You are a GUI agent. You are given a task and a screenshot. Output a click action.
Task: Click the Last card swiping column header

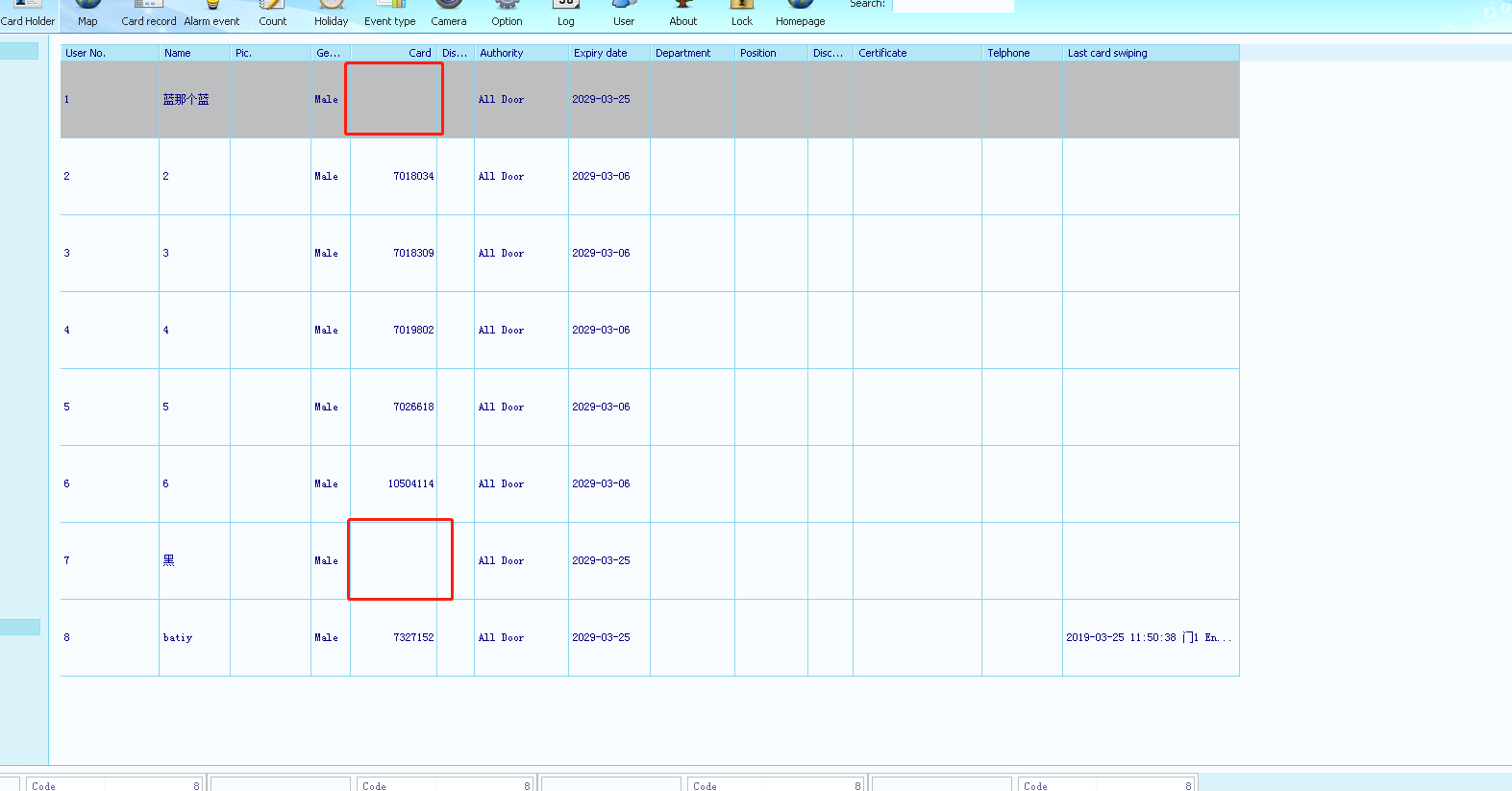click(1150, 53)
